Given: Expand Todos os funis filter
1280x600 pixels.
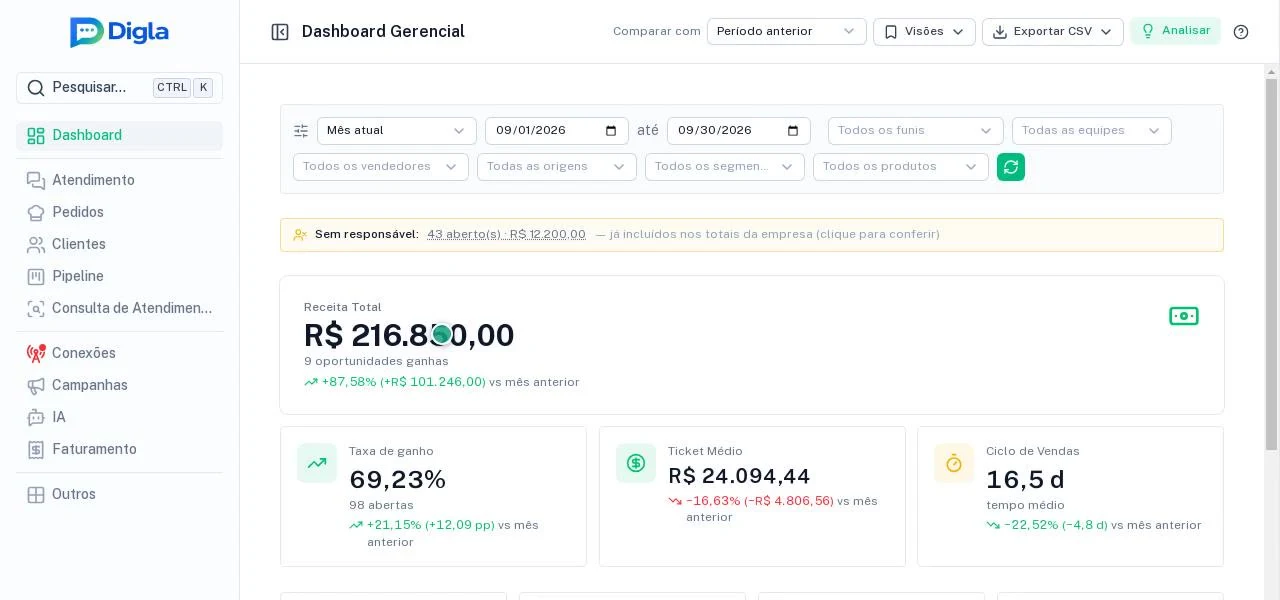Looking at the screenshot, I should tap(916, 131).
